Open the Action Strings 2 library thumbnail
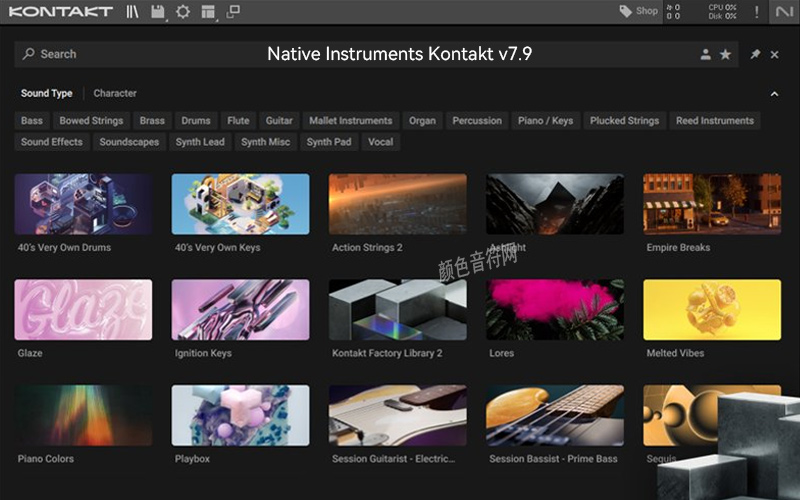Viewport: 800px width, 500px height. tap(397, 204)
